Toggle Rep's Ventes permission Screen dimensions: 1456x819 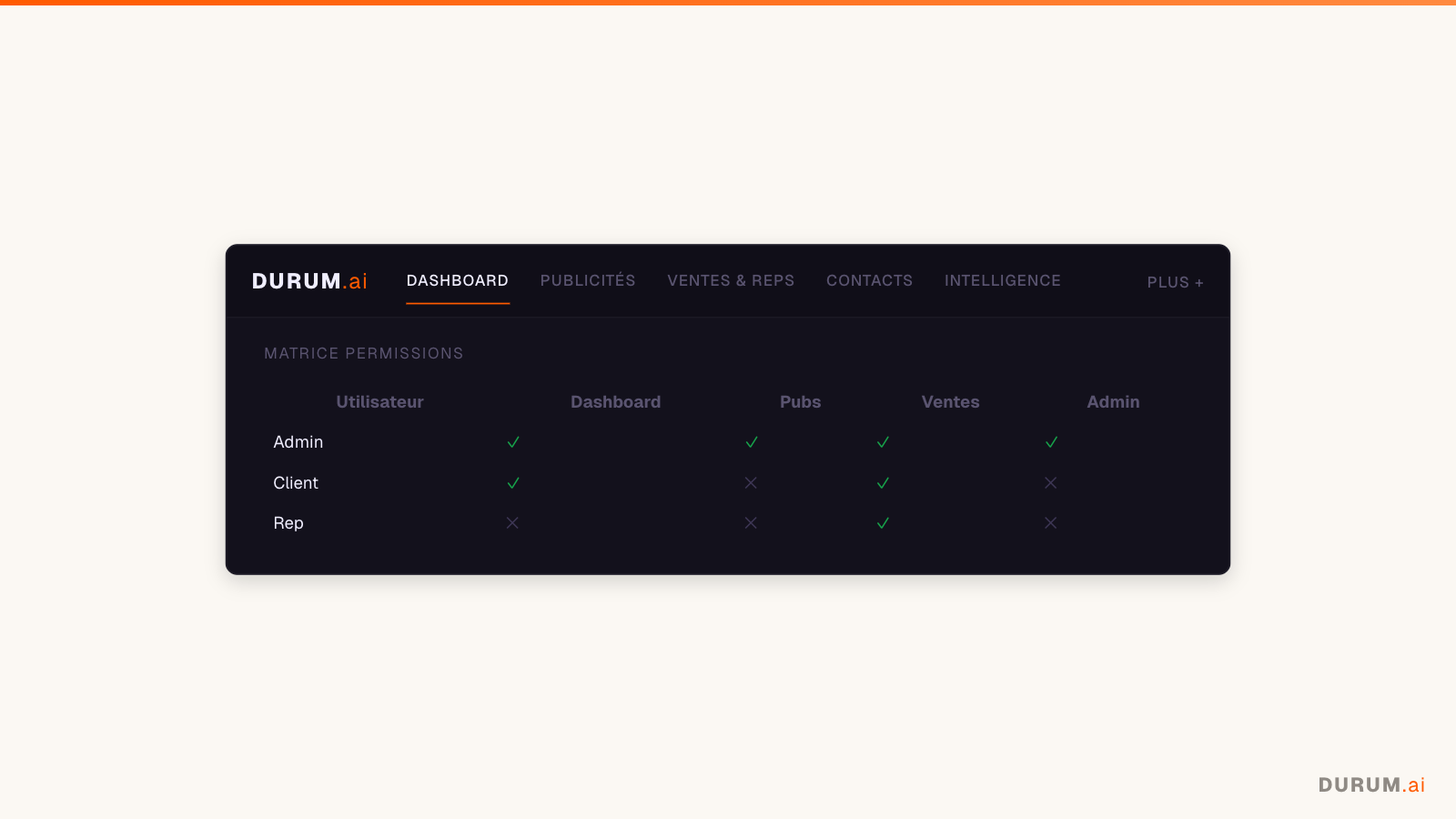pos(882,523)
